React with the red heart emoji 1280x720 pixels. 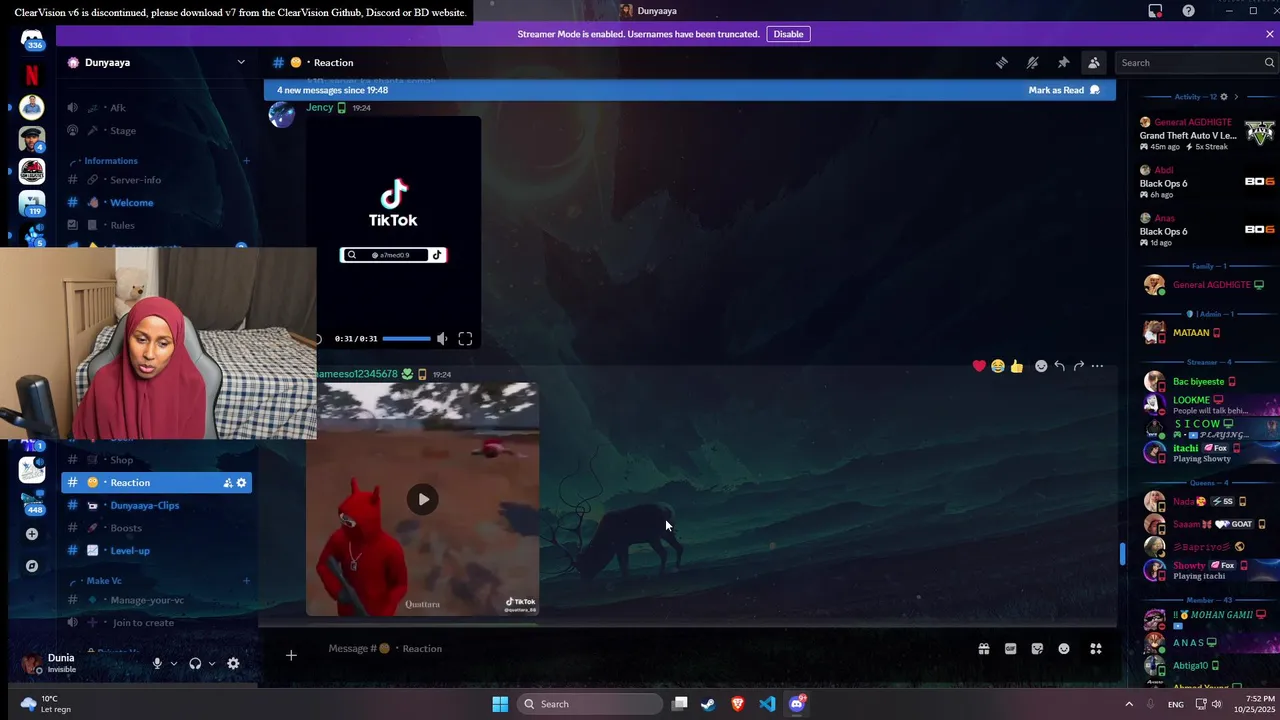click(x=979, y=366)
